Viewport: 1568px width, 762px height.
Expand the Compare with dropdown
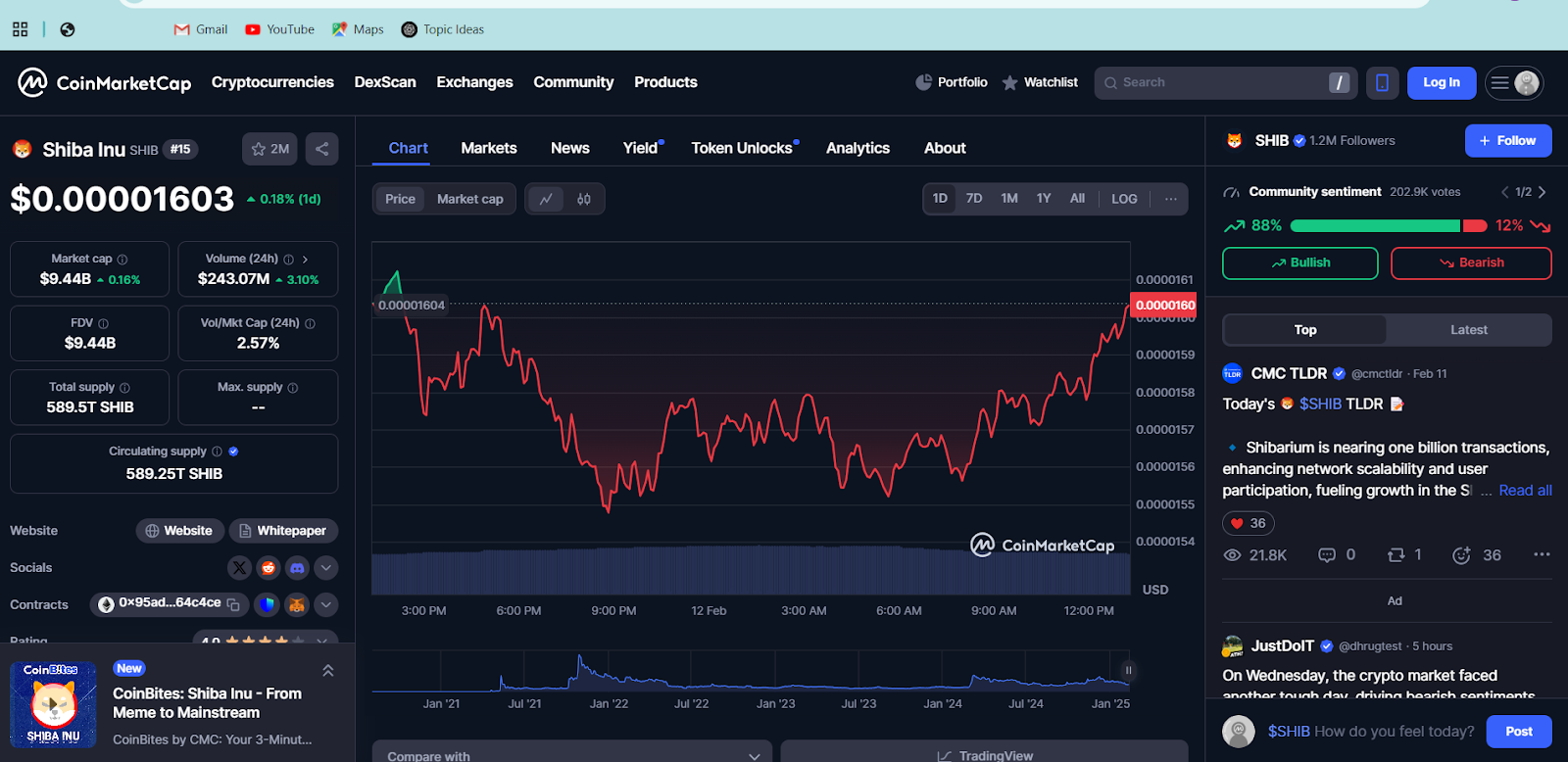(x=571, y=755)
